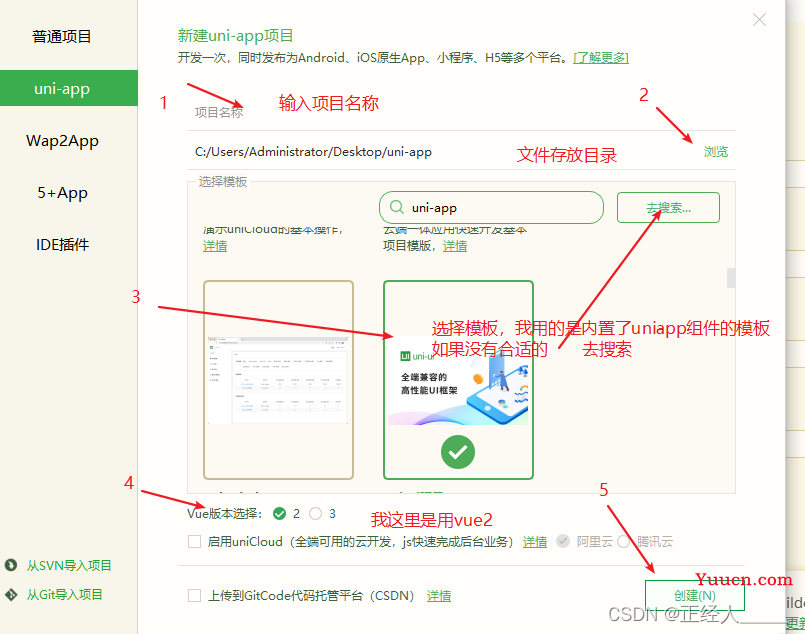Image resolution: width=805 pixels, height=634 pixels.
Task: Click 浏览 to browse for a folder
Action: 716,152
